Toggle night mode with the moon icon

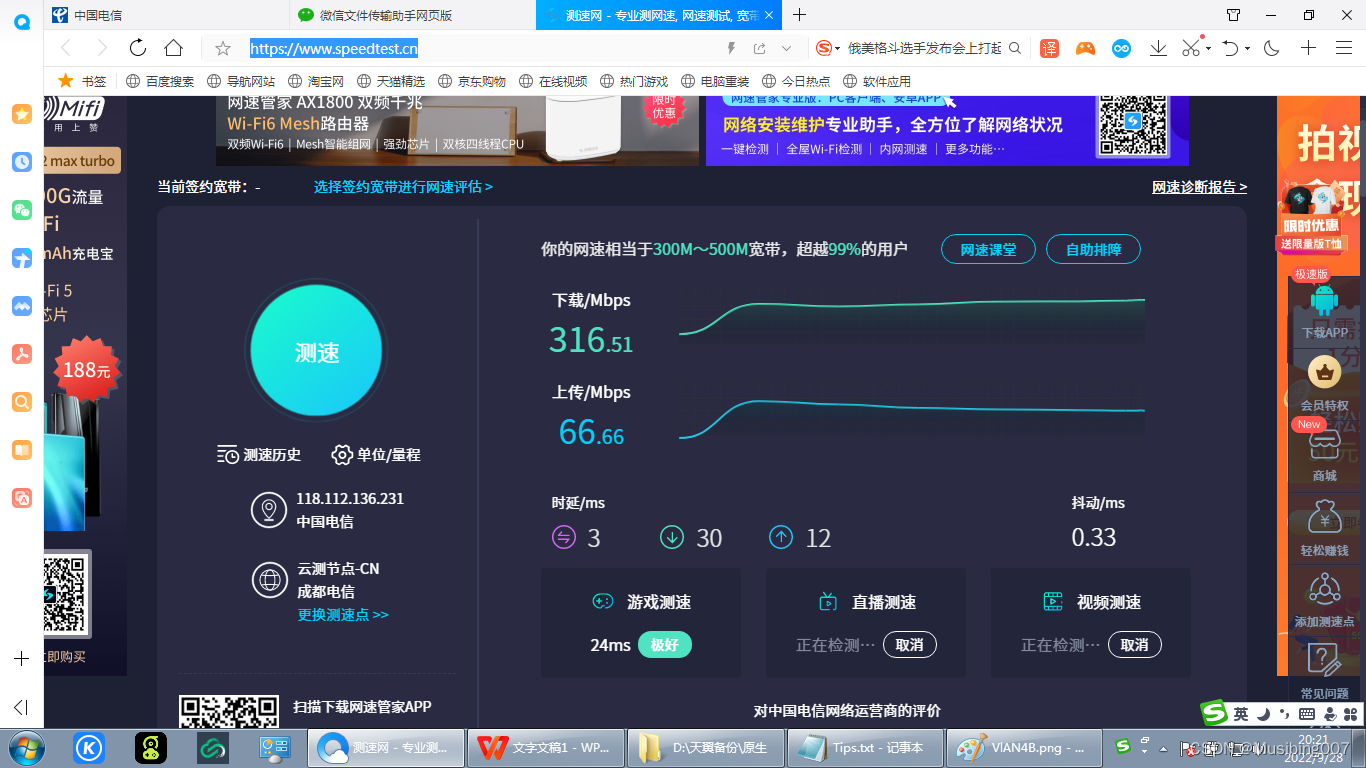pyautogui.click(x=1272, y=48)
